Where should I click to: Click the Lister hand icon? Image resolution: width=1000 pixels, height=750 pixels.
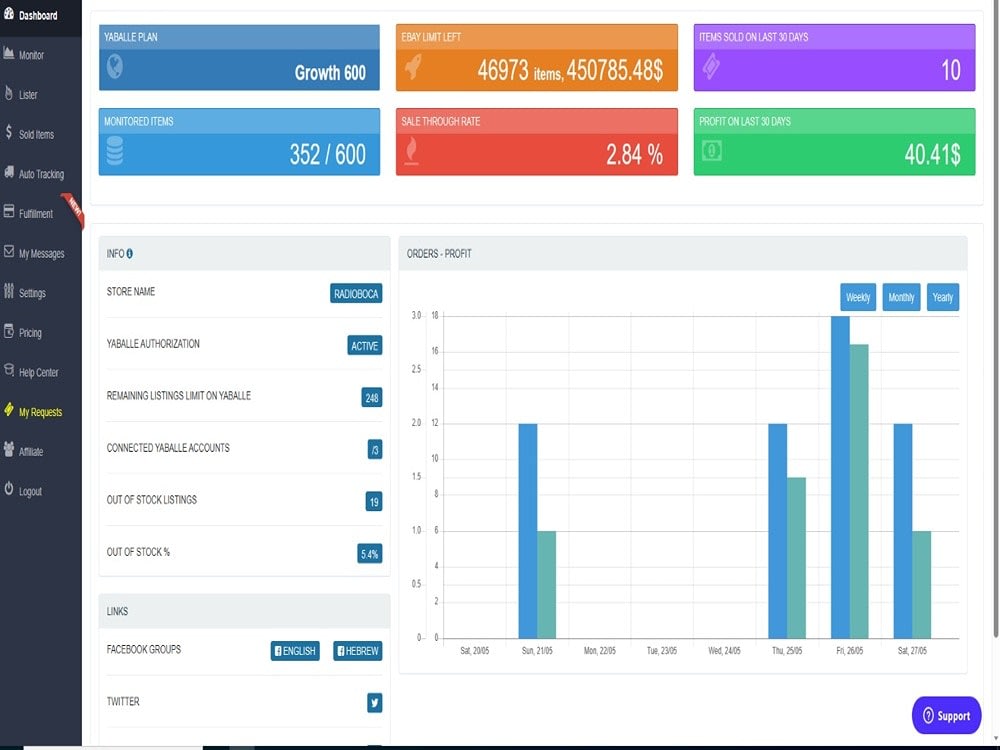[x=9, y=93]
